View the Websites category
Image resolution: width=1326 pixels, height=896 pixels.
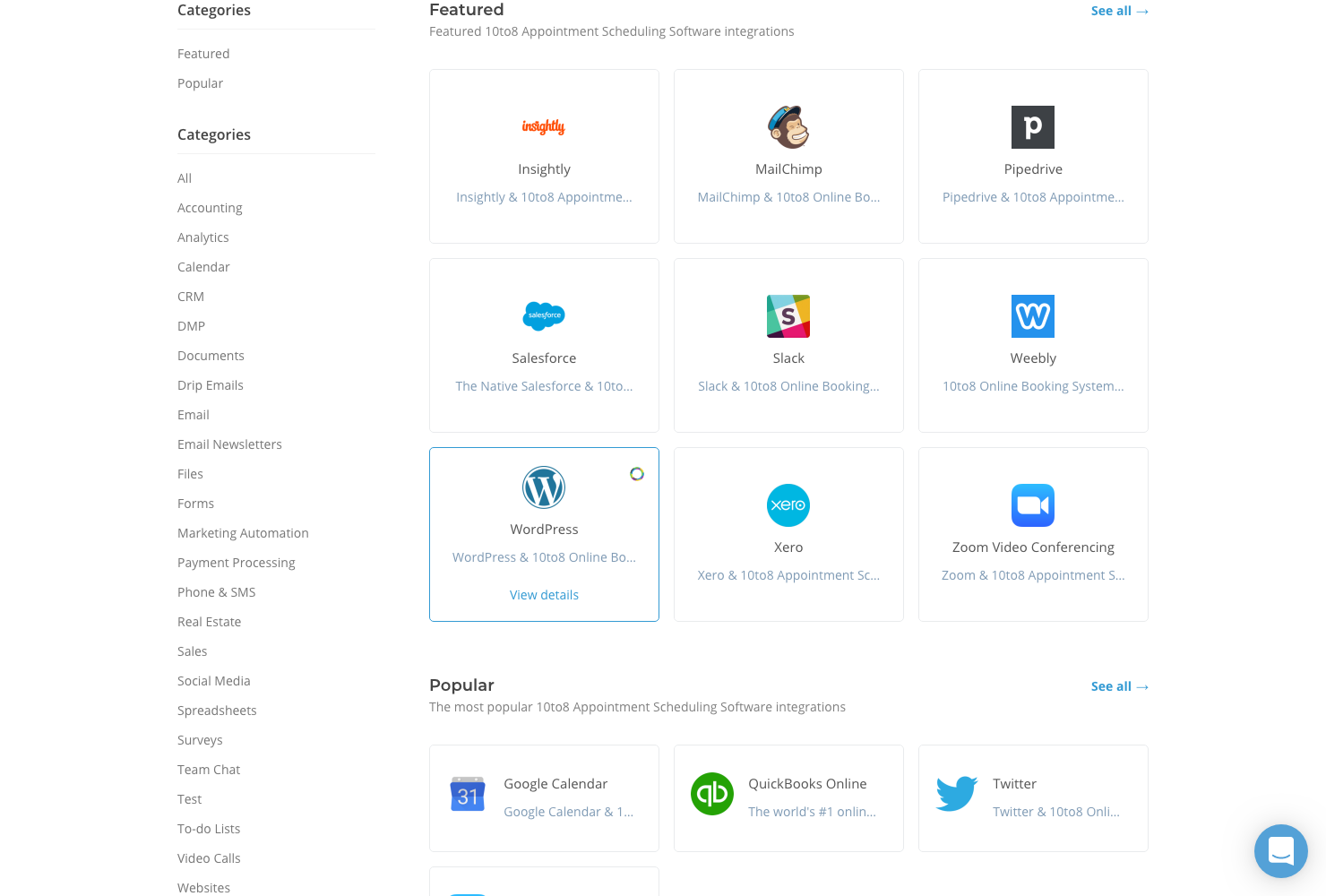[203, 888]
